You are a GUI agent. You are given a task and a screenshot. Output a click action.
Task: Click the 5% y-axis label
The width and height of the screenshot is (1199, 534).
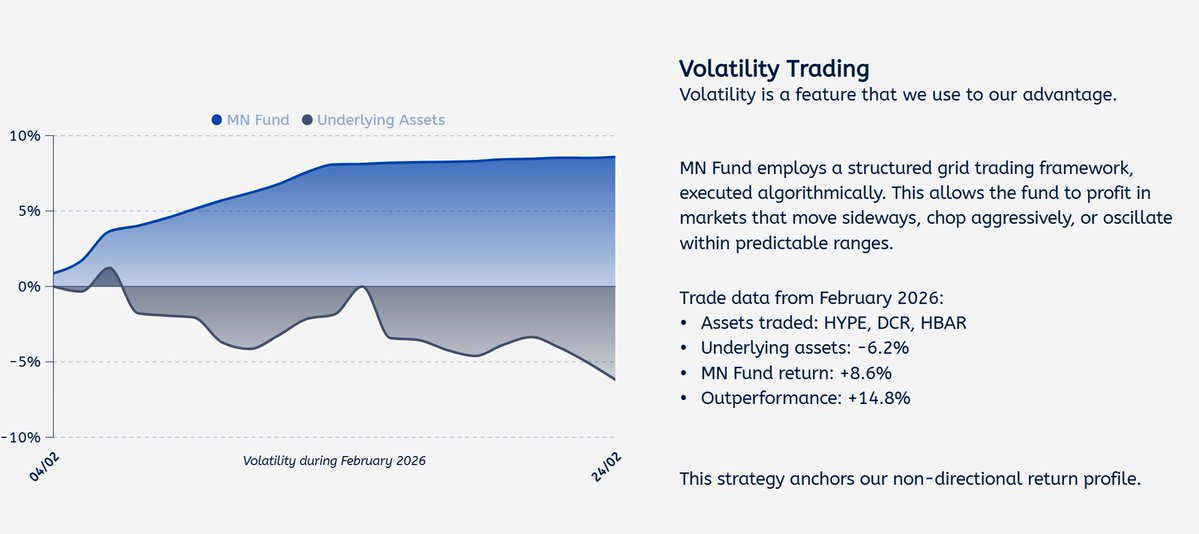pos(28,211)
